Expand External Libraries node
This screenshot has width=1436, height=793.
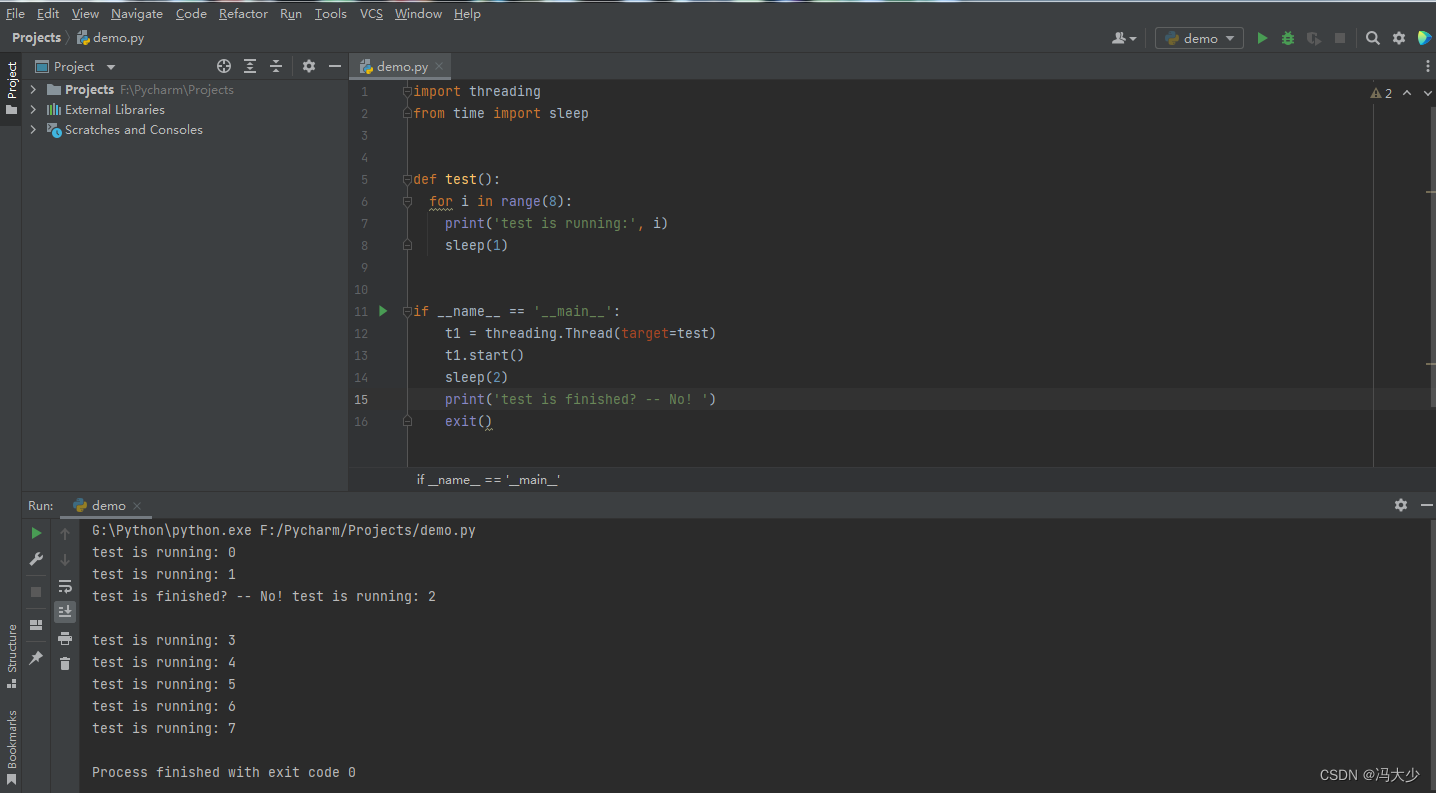(x=33, y=109)
